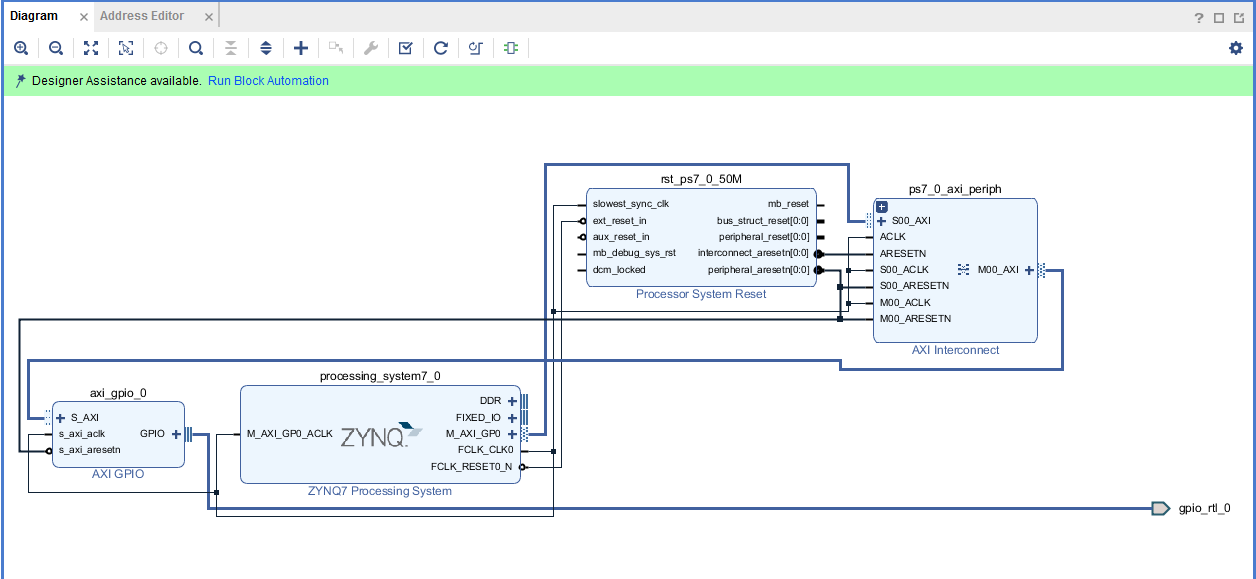Screen dimensions: 1256x579
Task: Click the bus_struct_reset[0:0] pin
Action: coord(763,220)
